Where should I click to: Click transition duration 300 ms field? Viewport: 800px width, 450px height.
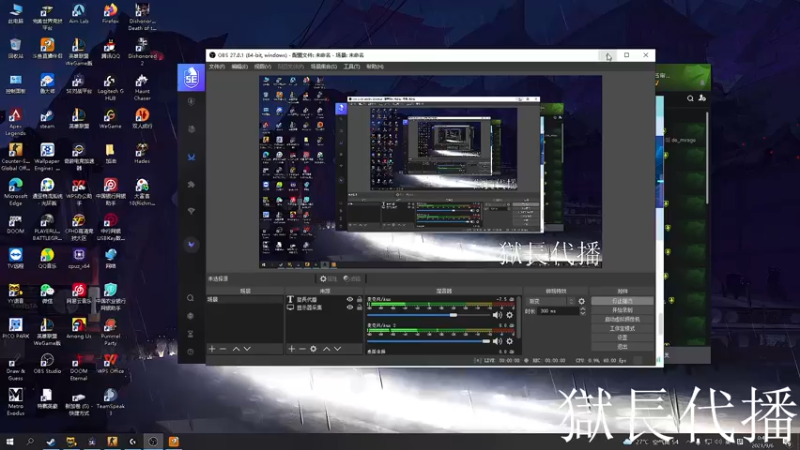coord(558,311)
